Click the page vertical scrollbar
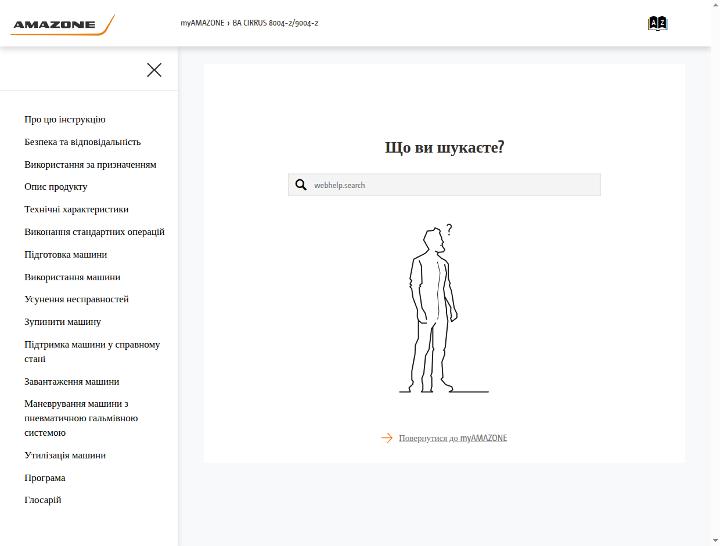The image size is (720, 546). click(715, 273)
